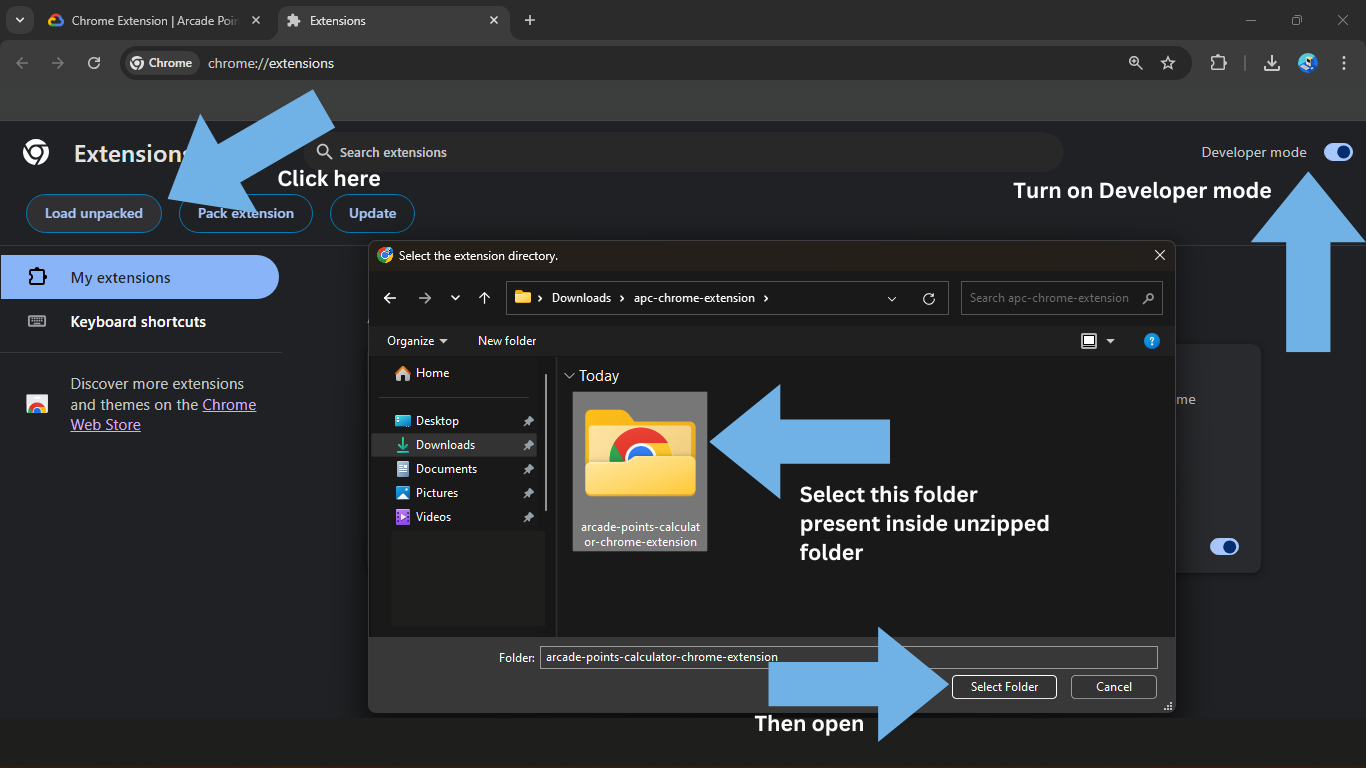The height and width of the screenshot is (768, 1366).
Task: Click the Pack extension button
Action: click(x=246, y=213)
